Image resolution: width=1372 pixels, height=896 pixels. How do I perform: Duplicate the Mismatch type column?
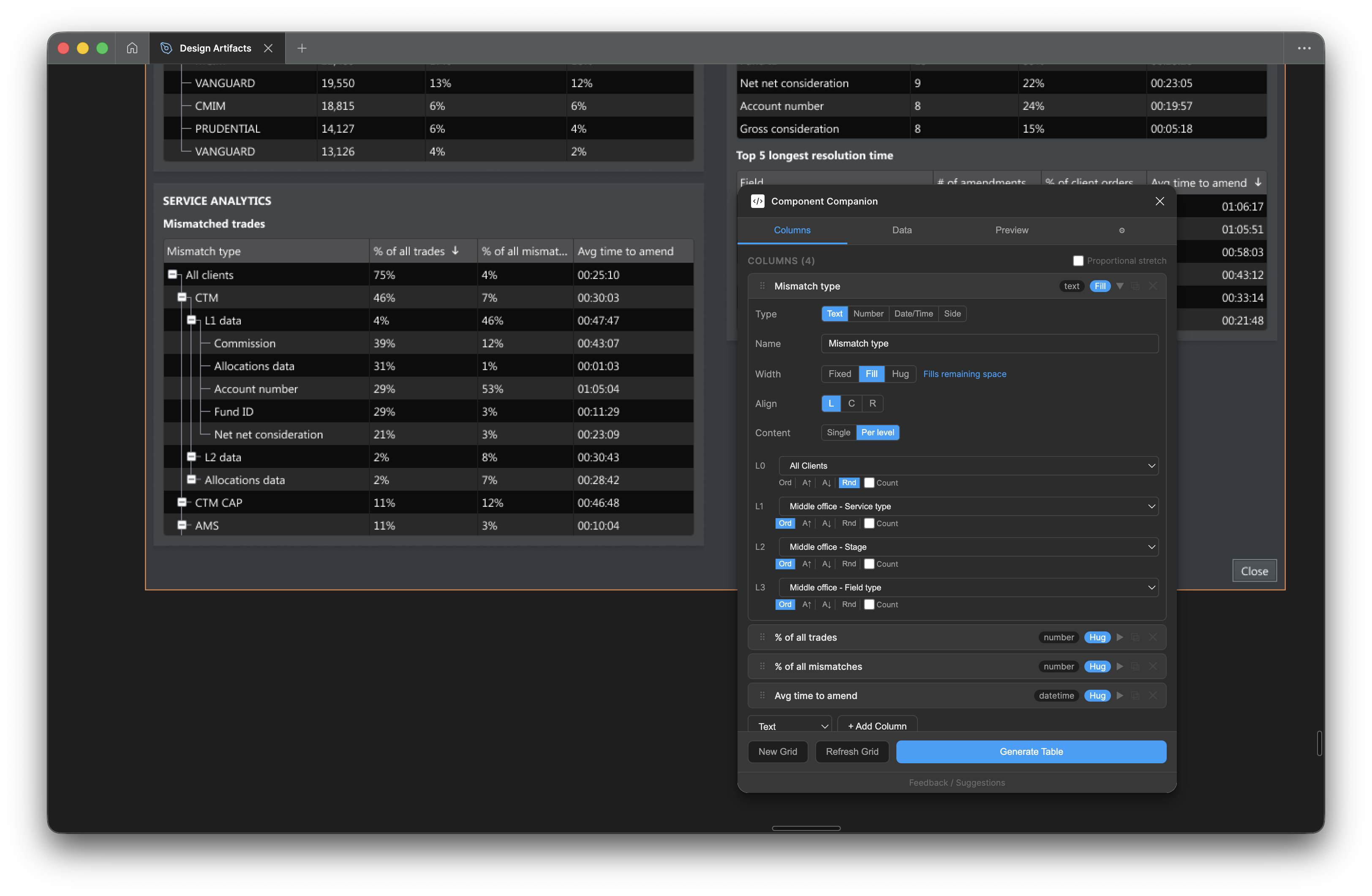pos(1135,286)
